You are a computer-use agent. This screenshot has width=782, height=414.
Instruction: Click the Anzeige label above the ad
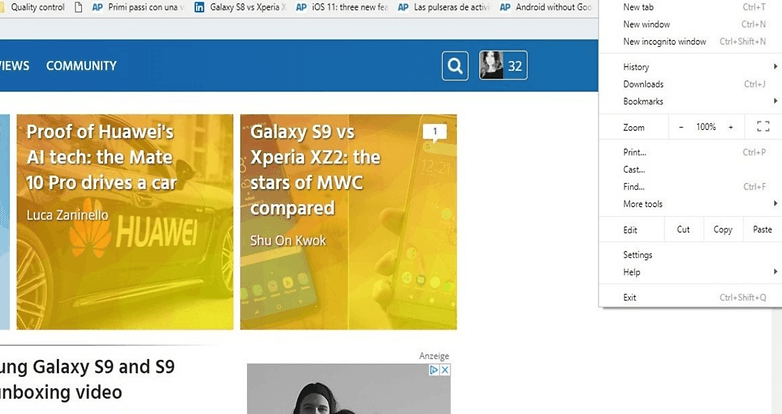(x=434, y=356)
